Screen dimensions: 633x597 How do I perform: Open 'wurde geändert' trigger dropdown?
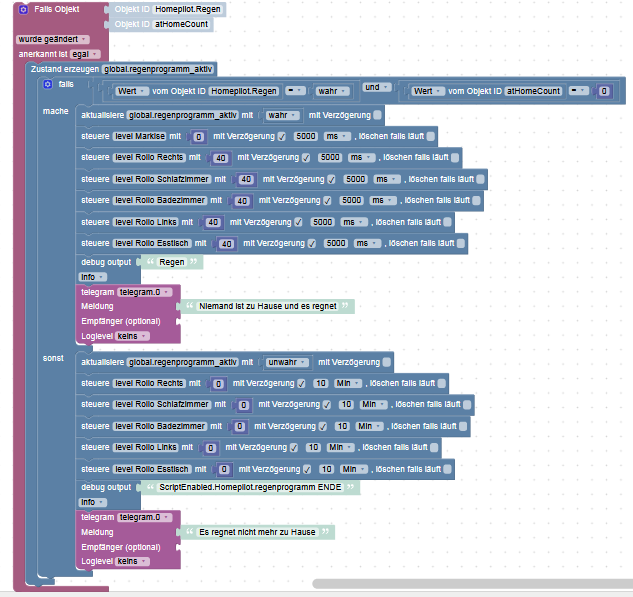[x=53, y=39]
